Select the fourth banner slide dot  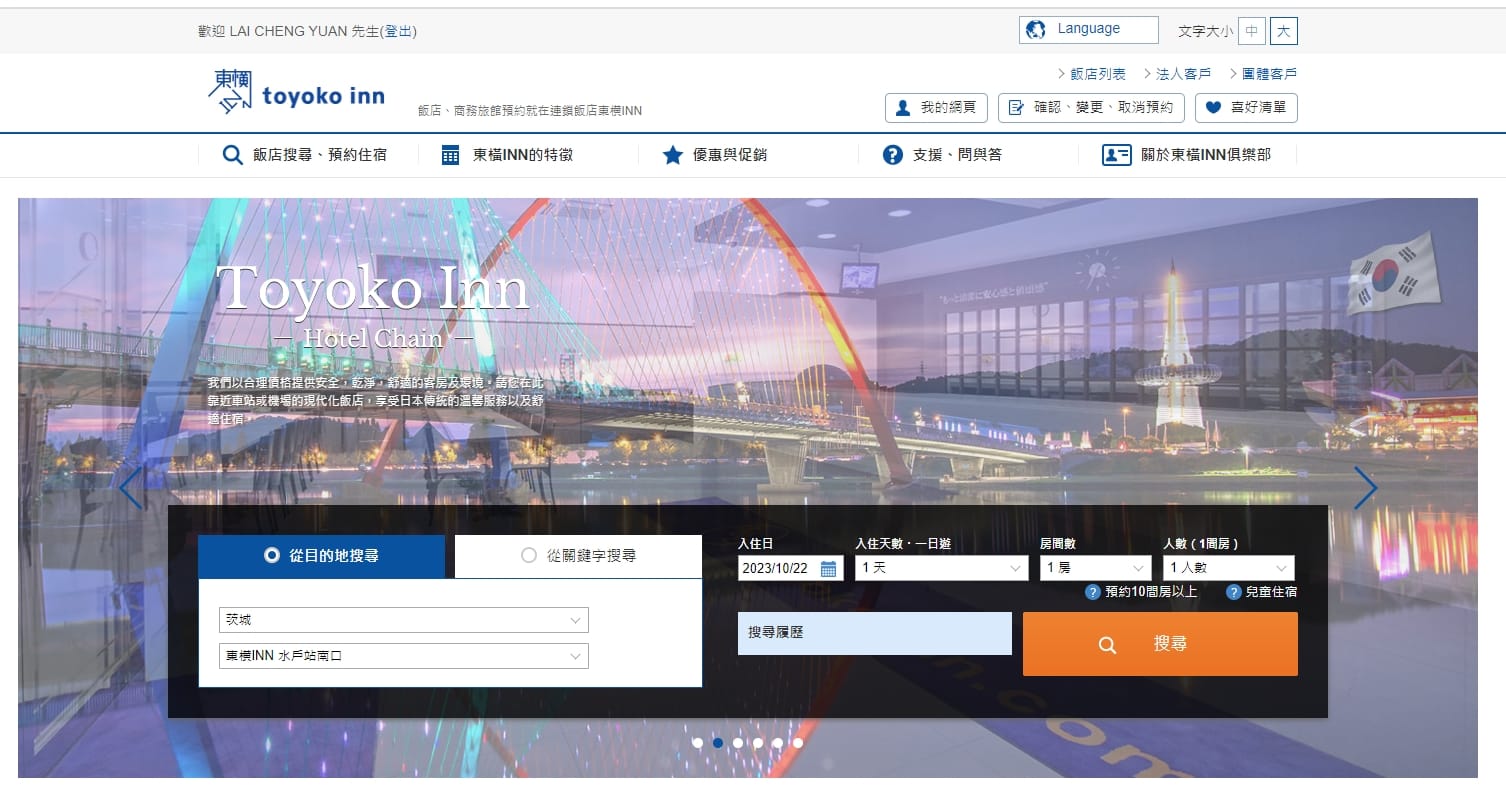pos(758,743)
